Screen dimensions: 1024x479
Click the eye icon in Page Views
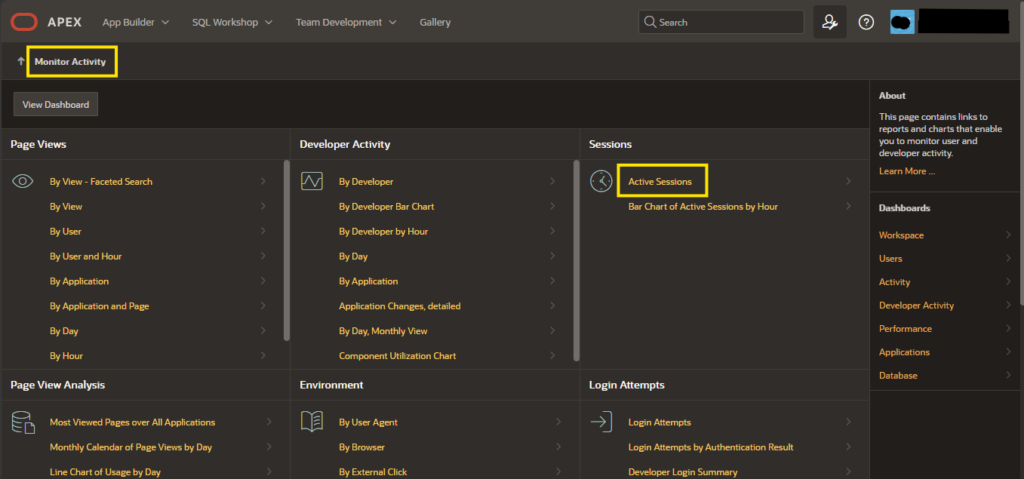click(23, 182)
